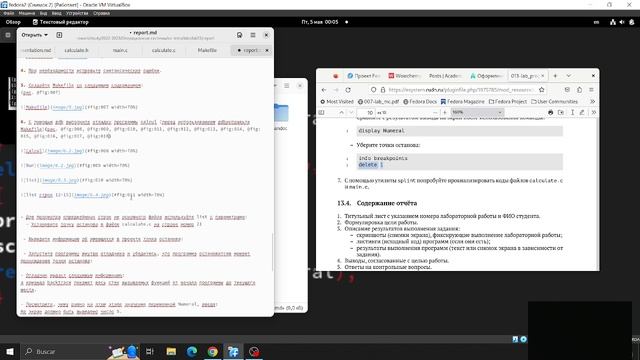Viewport: 640px width, 360px height.
Task: Bookmark this page with star icon
Action: 542,90
